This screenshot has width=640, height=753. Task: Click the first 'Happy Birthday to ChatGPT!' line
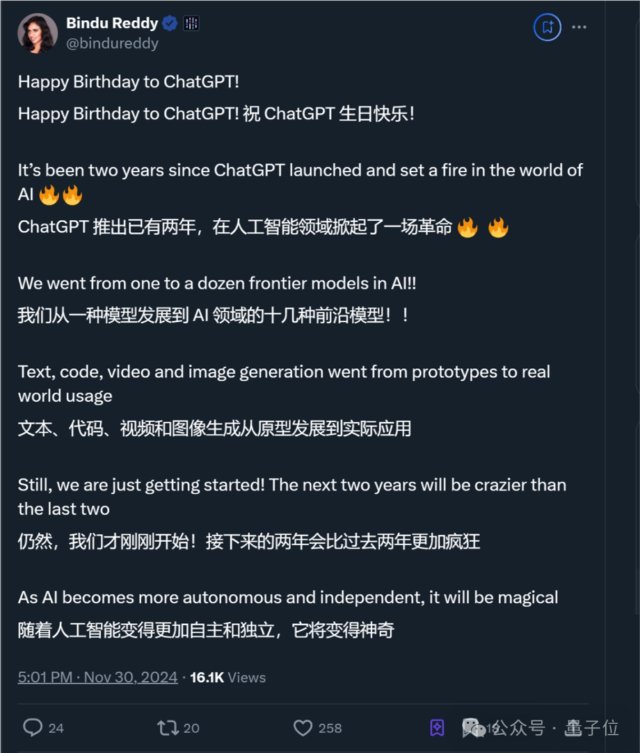pos(128,82)
